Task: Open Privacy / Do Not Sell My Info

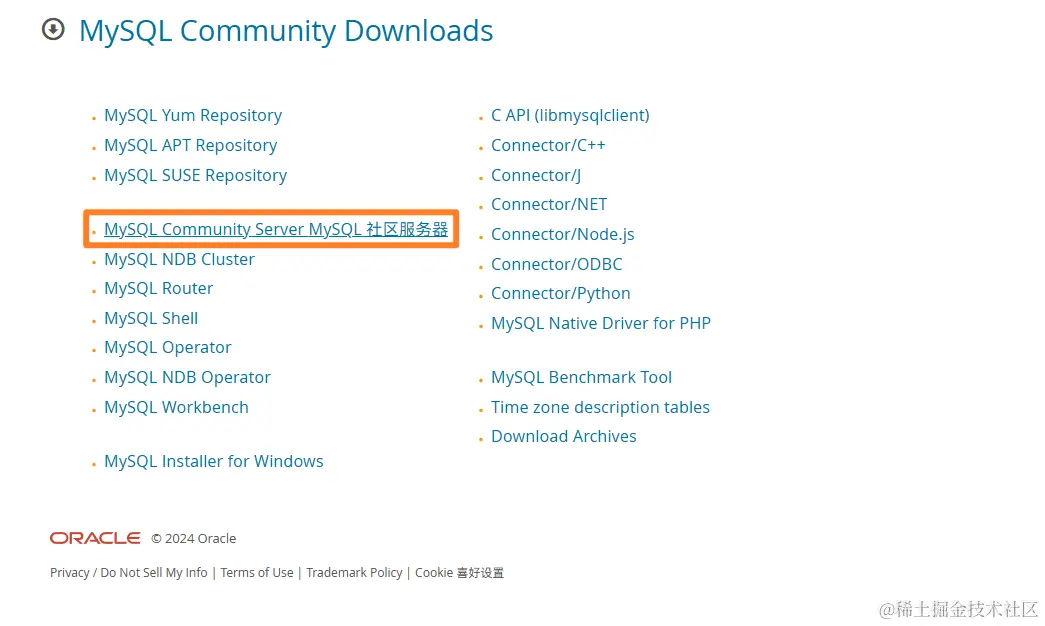Action: (x=129, y=573)
